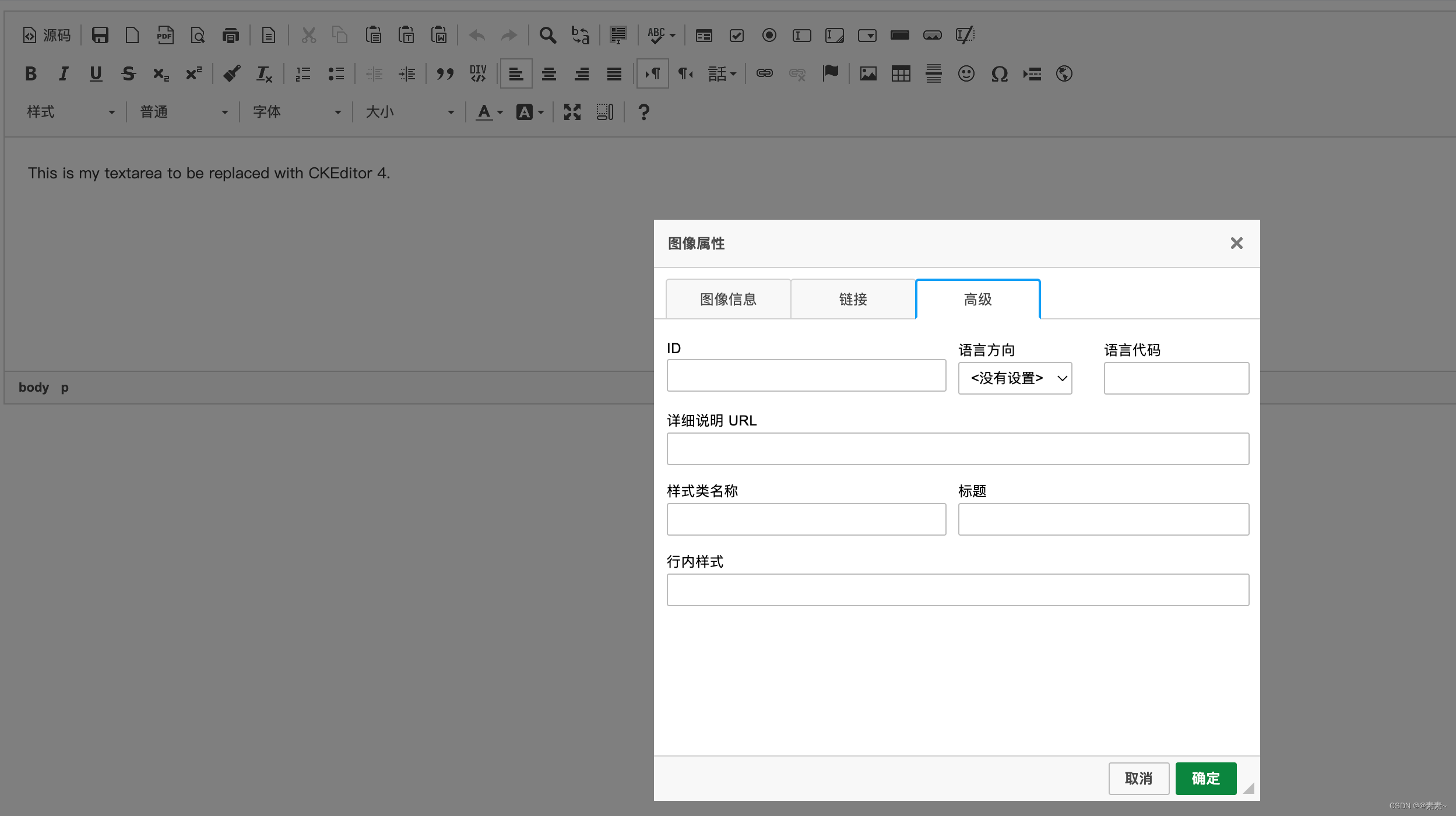Click Paste clipboard icon
The width and height of the screenshot is (1456, 816).
[374, 36]
